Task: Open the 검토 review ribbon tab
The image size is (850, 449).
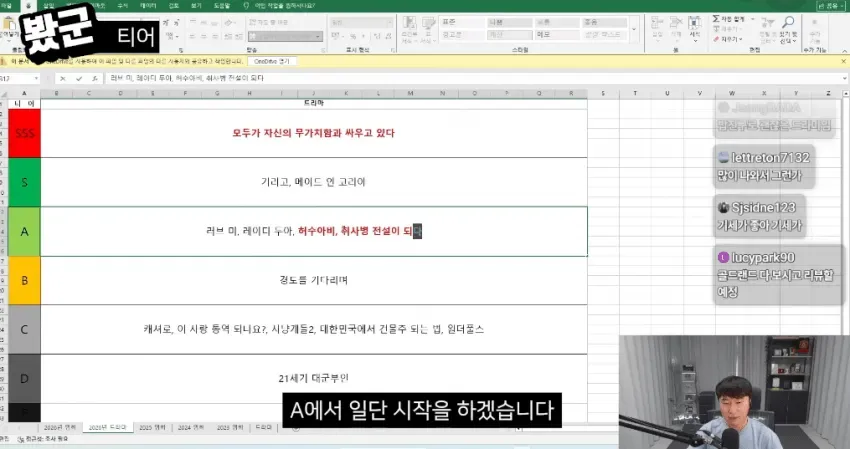Action: [173, 6]
